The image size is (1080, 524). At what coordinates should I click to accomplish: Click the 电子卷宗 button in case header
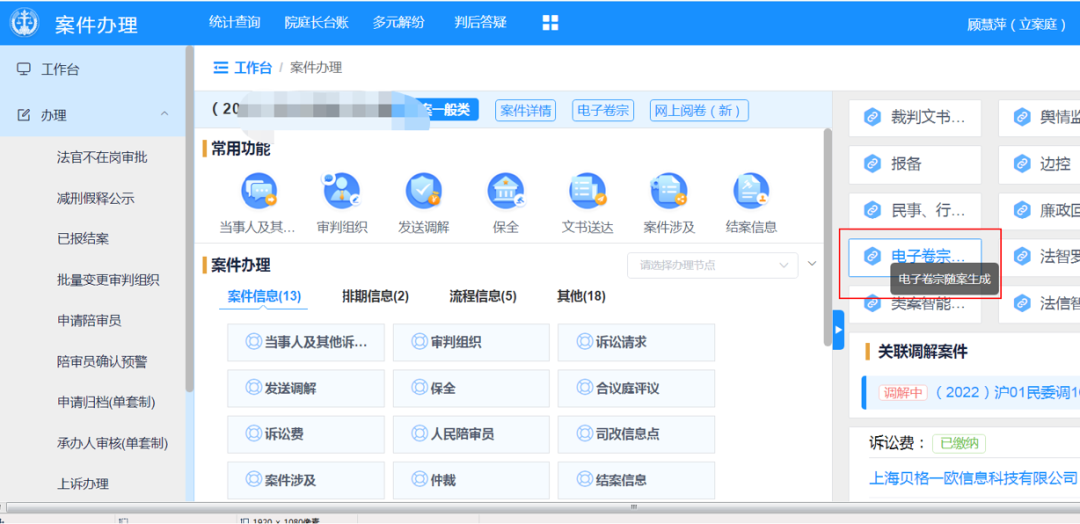[x=603, y=110]
